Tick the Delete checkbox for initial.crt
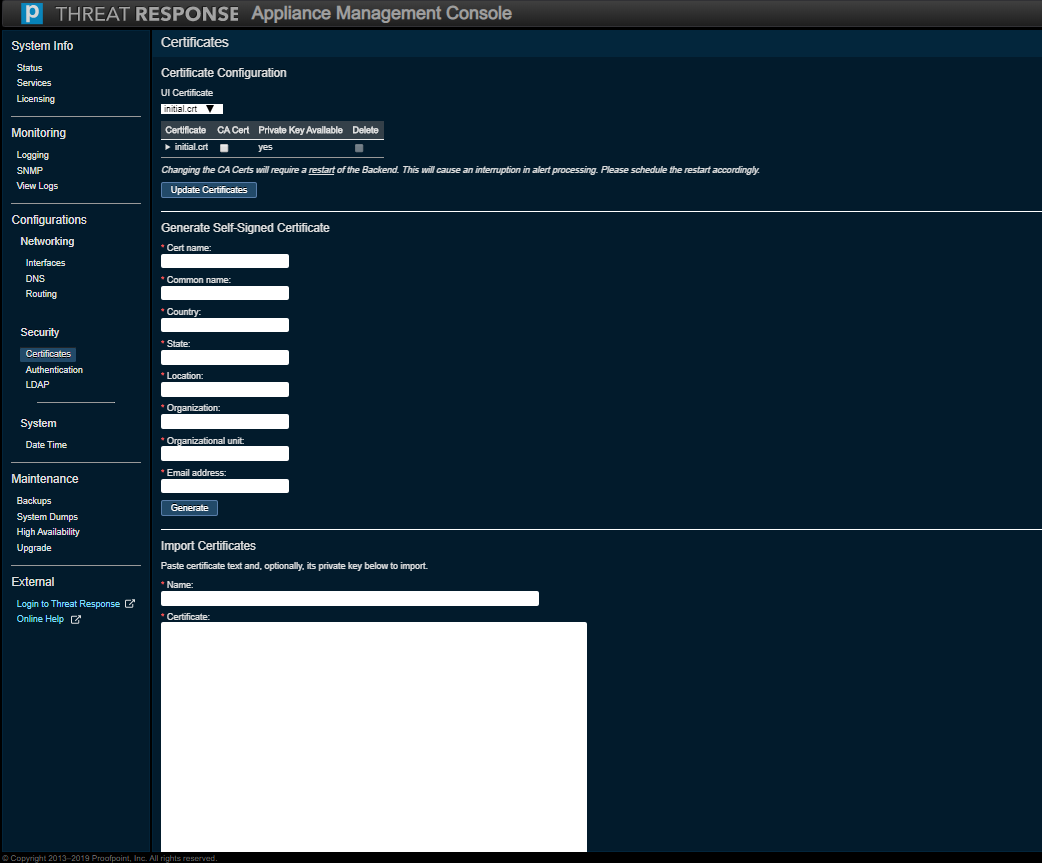Screen dimensions: 1042x863 point(359,148)
